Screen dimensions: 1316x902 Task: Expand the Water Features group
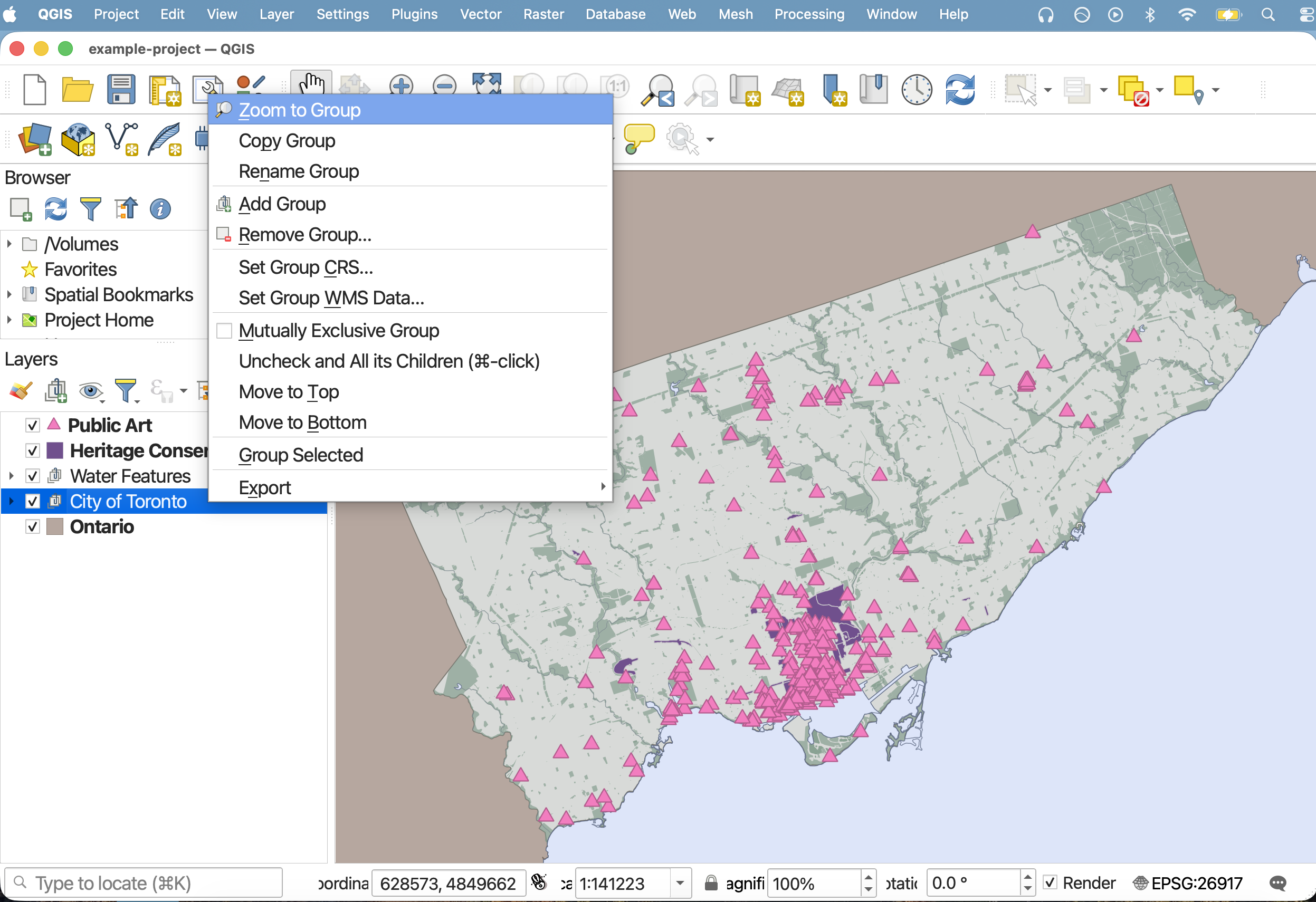point(11,476)
